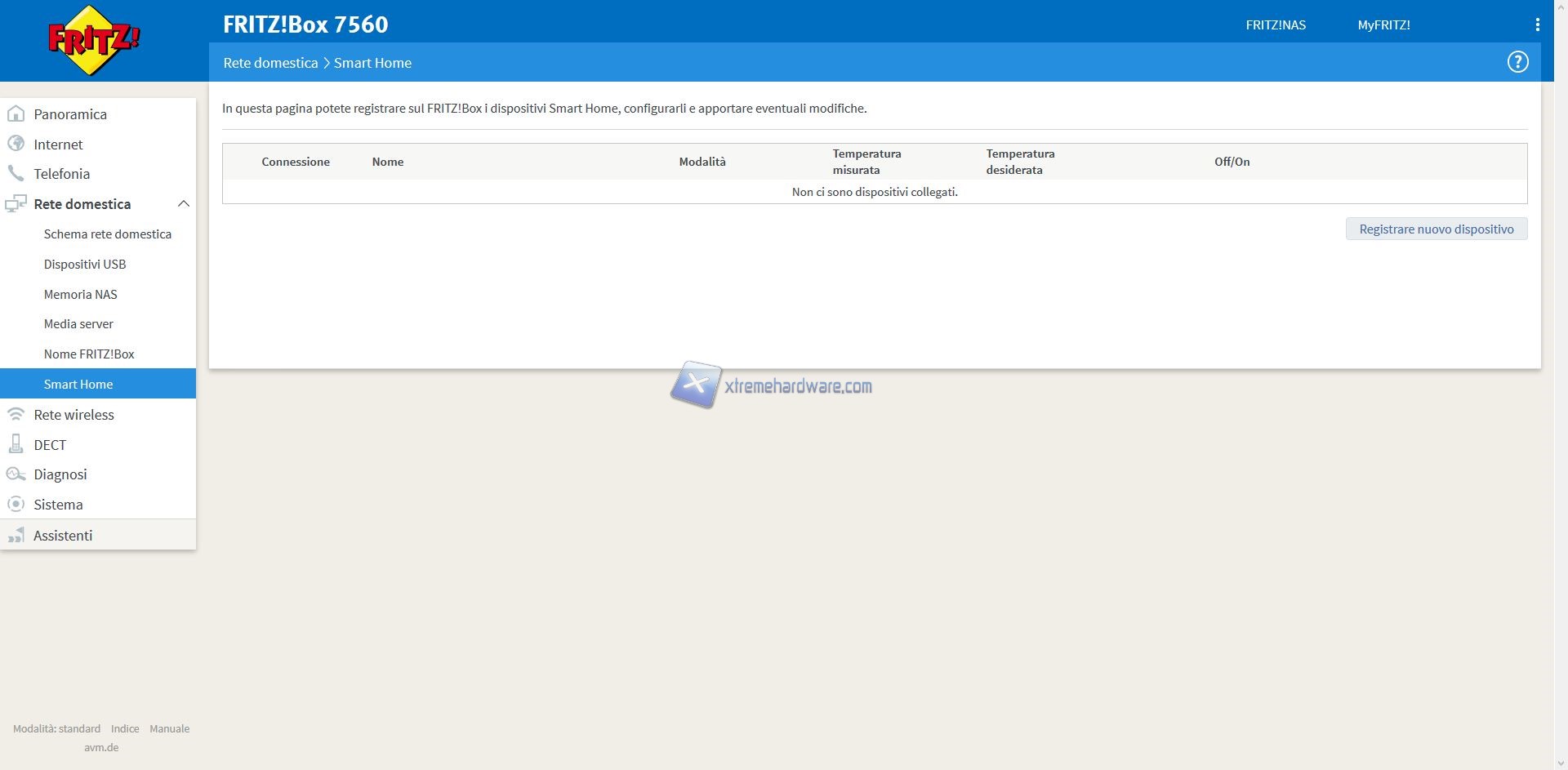Click Rete domestica breadcrumb link
This screenshot has width=1568, height=770.
[x=270, y=63]
